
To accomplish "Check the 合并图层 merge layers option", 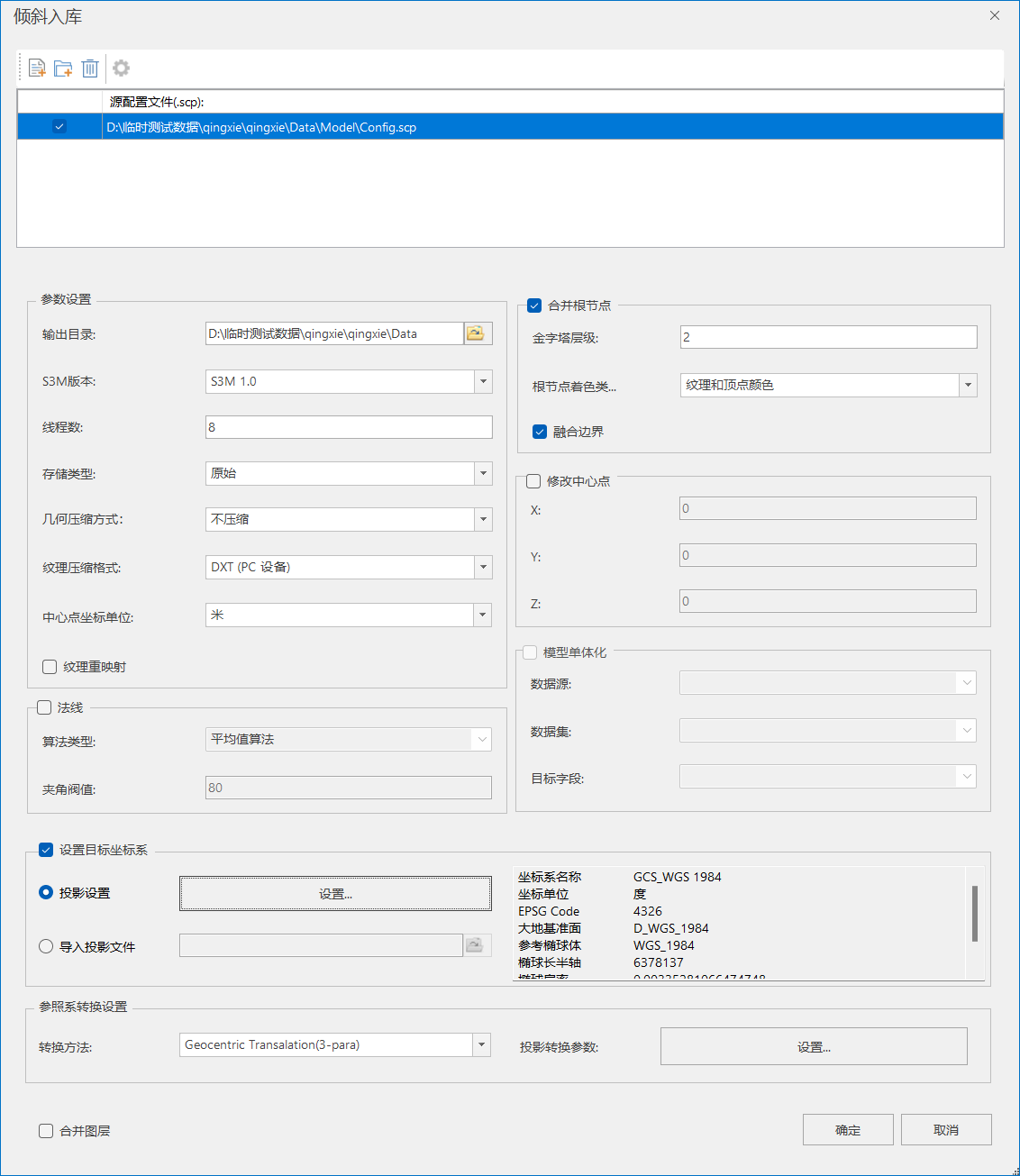I will tap(45, 1130).
